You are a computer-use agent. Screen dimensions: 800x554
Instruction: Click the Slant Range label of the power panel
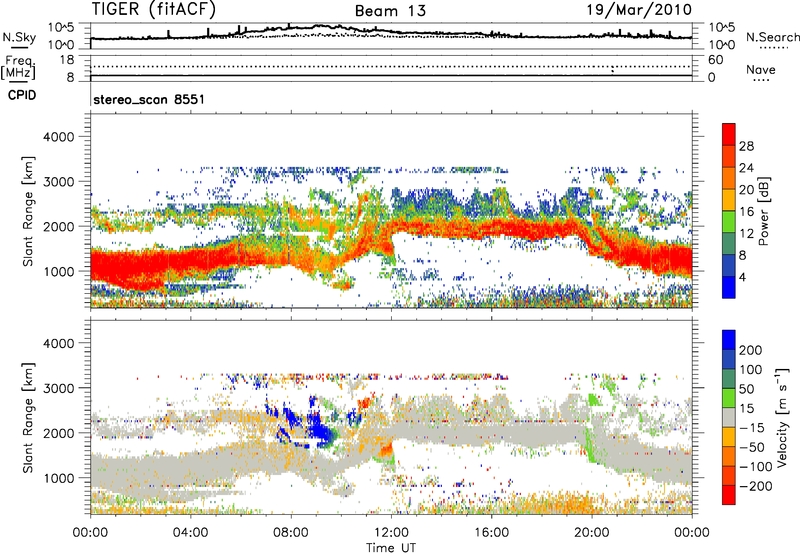[28, 211]
